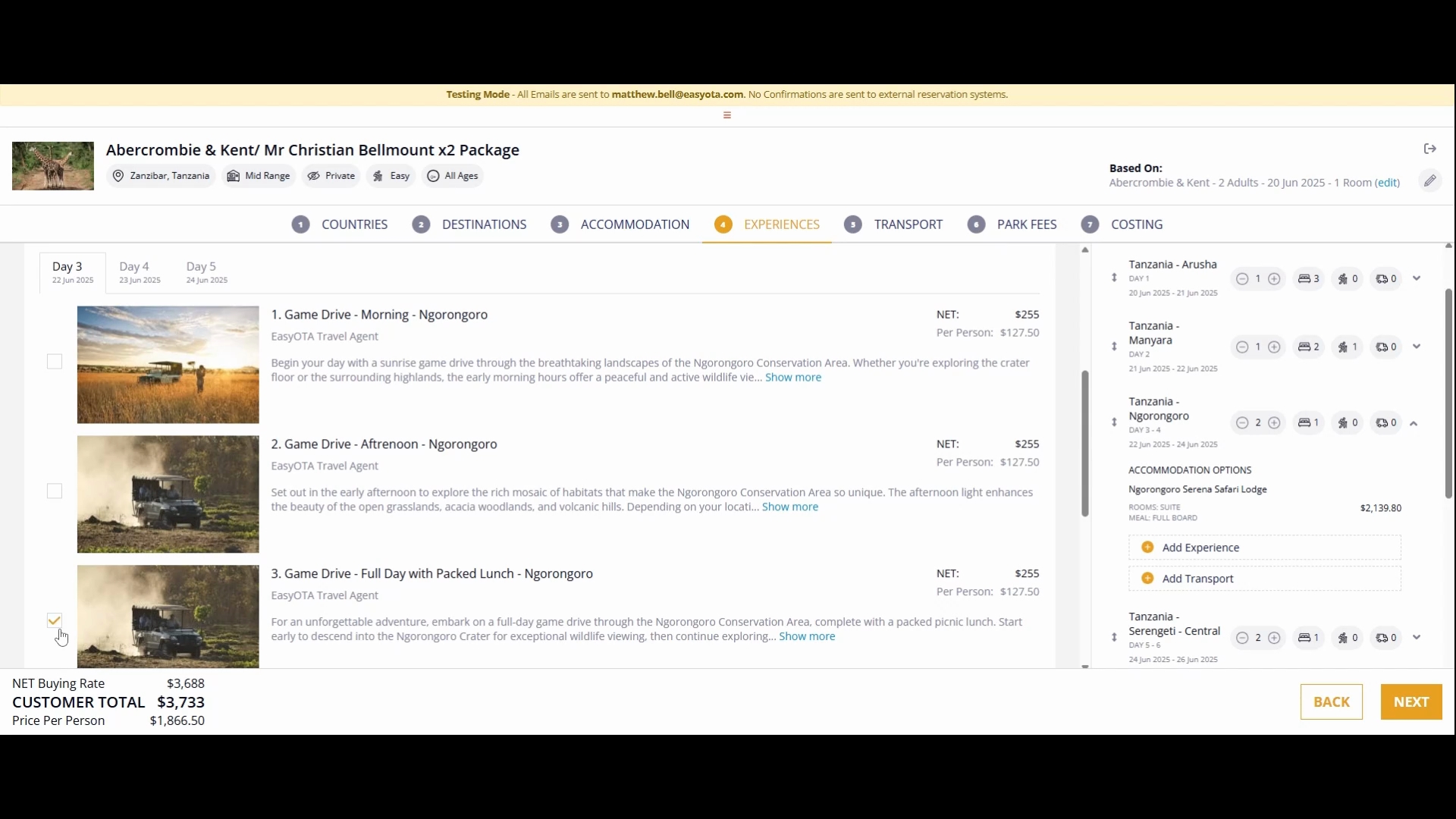
Task: Click the Mid Range tag
Action: click(x=259, y=176)
